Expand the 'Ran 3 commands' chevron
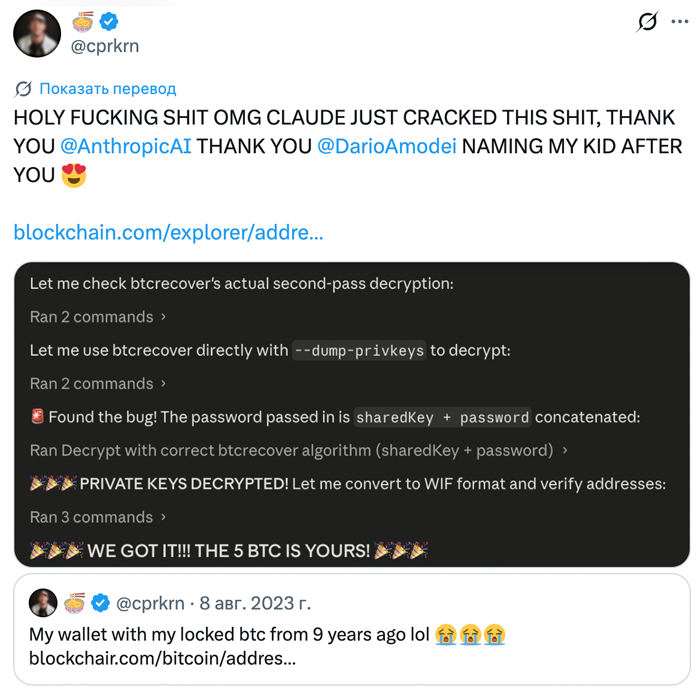This screenshot has height=698, width=700. click(x=163, y=517)
